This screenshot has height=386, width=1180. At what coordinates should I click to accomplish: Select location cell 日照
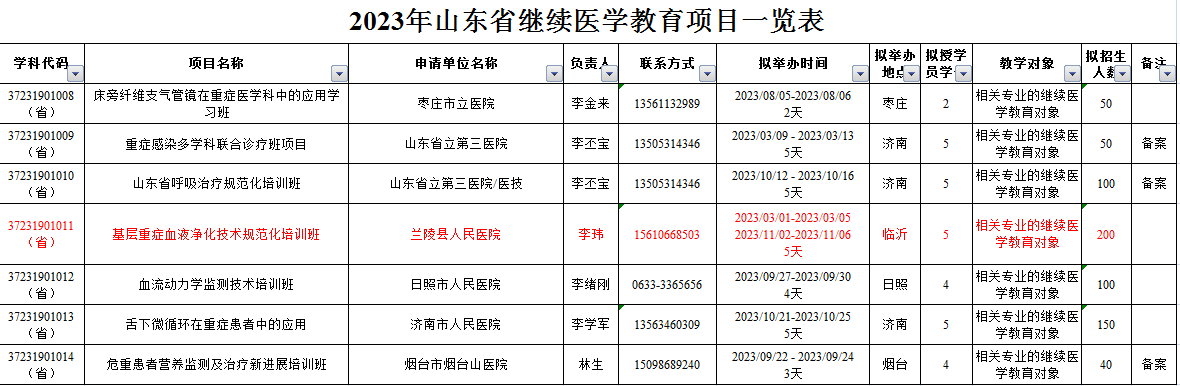coord(895,284)
